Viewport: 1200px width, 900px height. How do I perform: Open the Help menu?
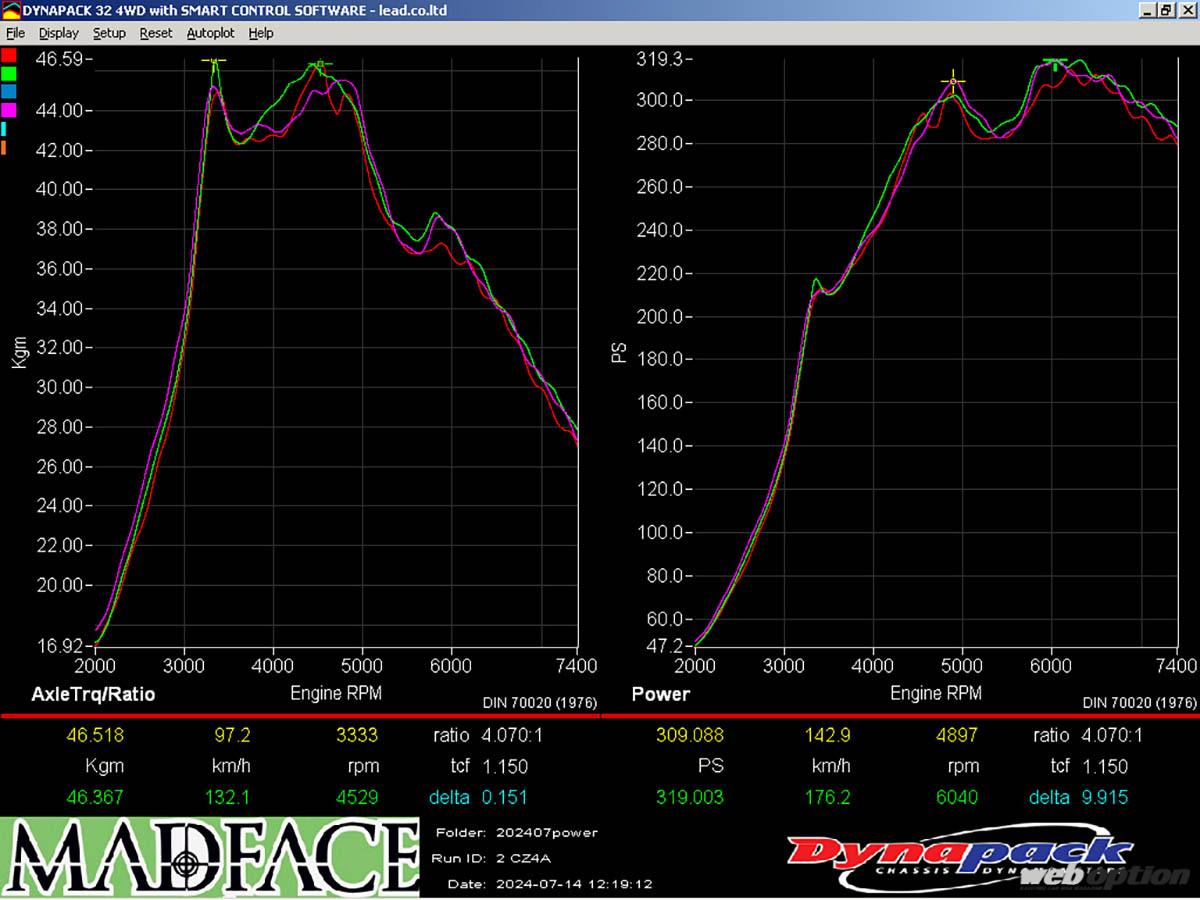point(261,33)
